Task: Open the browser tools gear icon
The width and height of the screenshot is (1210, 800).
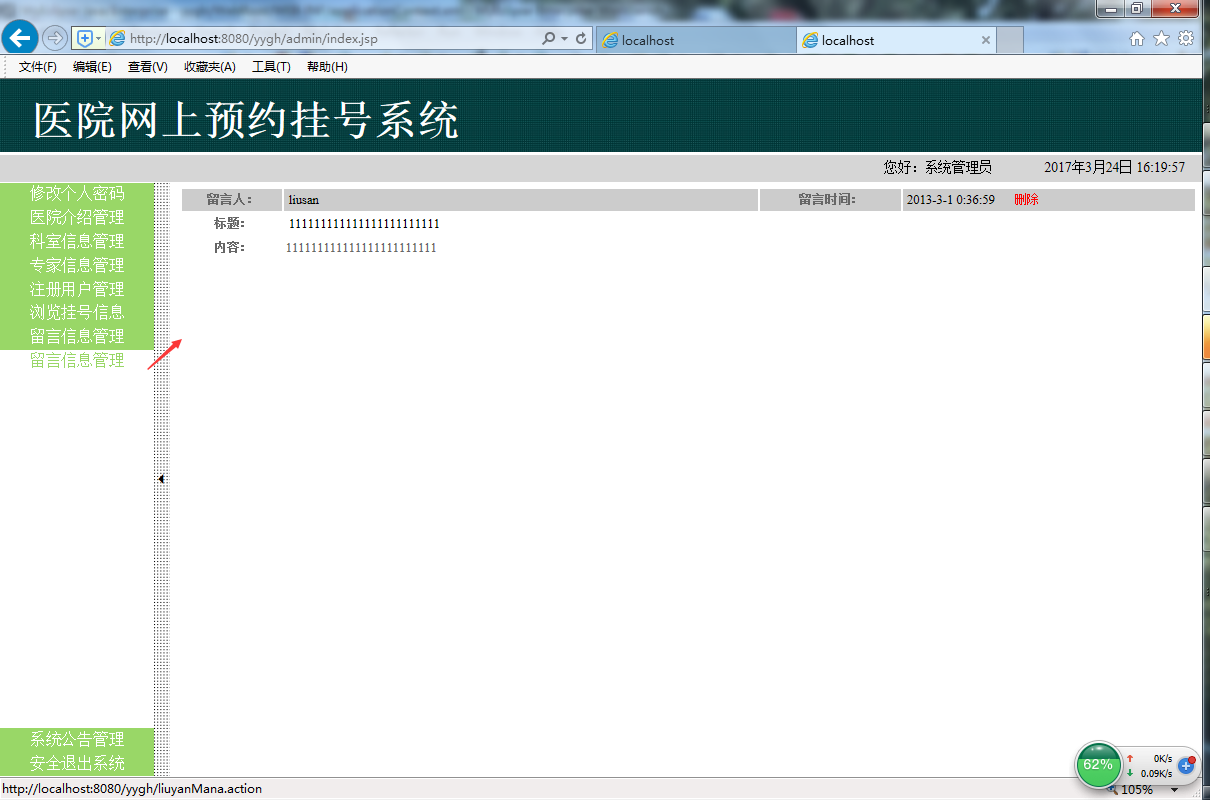Action: (1186, 39)
